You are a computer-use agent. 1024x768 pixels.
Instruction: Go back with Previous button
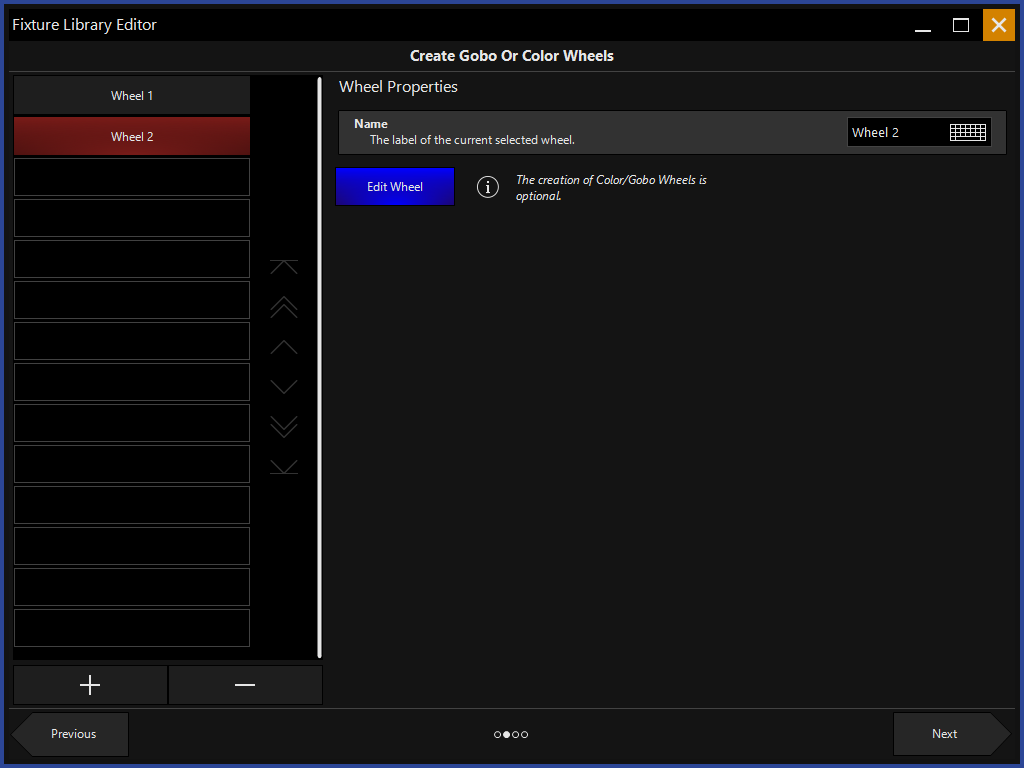[73, 734]
